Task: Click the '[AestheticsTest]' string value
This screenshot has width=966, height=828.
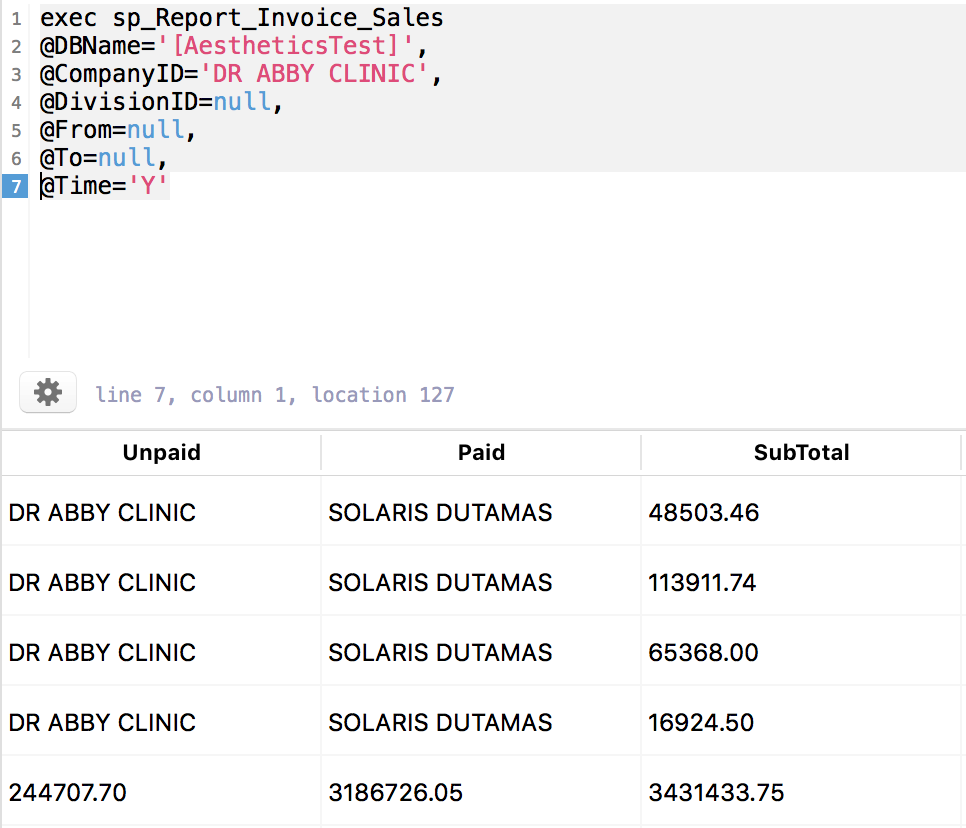Action: point(285,46)
